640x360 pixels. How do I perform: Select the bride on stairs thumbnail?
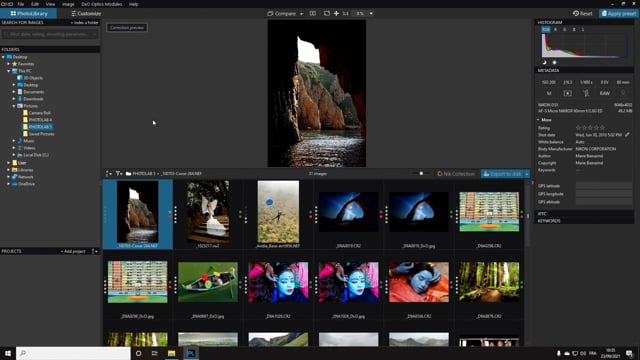click(x=208, y=212)
